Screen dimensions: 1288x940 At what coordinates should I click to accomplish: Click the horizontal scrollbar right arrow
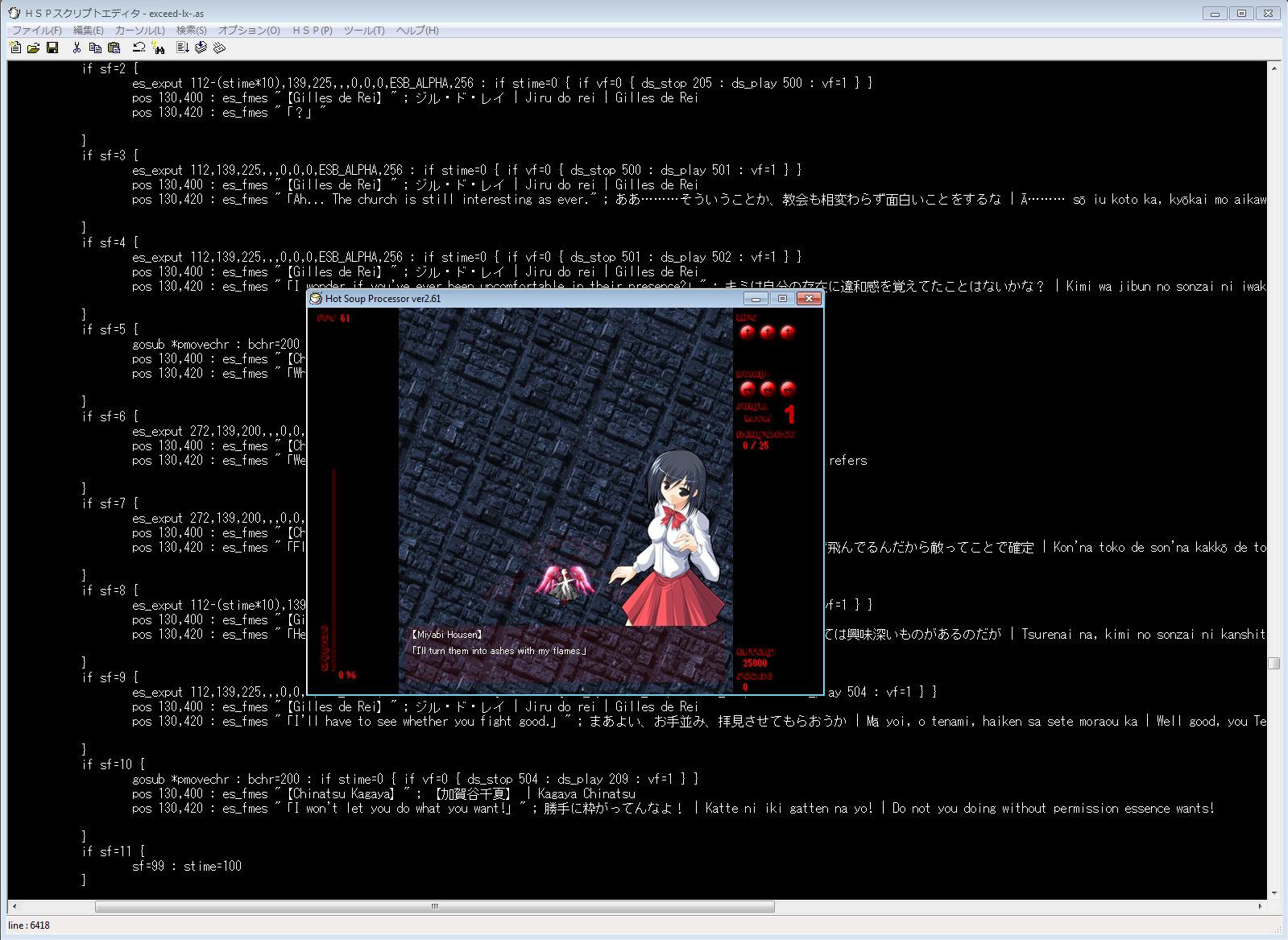click(1261, 906)
